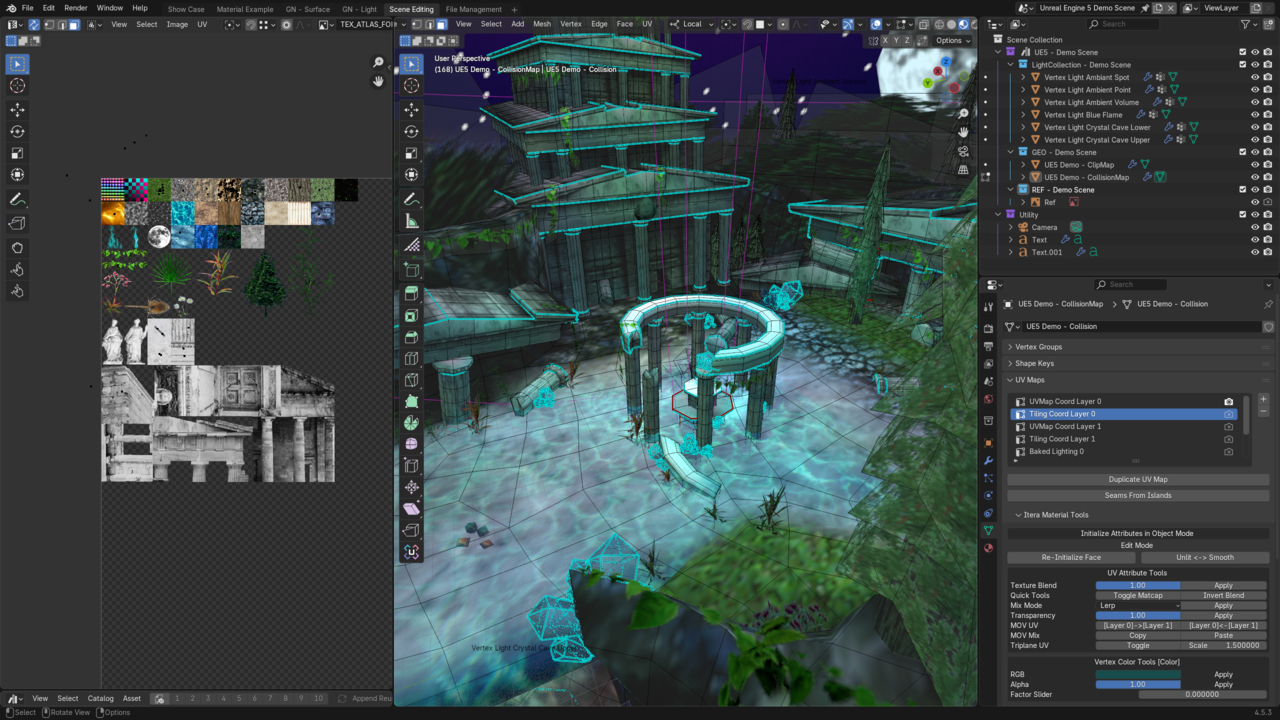Viewport: 1280px width, 720px height.
Task: Add a new UV map with the plus icon
Action: tap(1263, 400)
